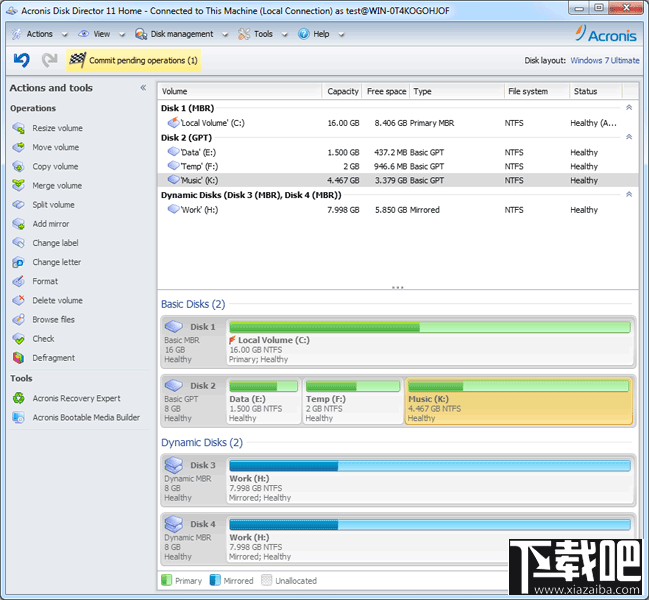Click the Format icon
The height and width of the screenshot is (600, 649).
(x=19, y=281)
